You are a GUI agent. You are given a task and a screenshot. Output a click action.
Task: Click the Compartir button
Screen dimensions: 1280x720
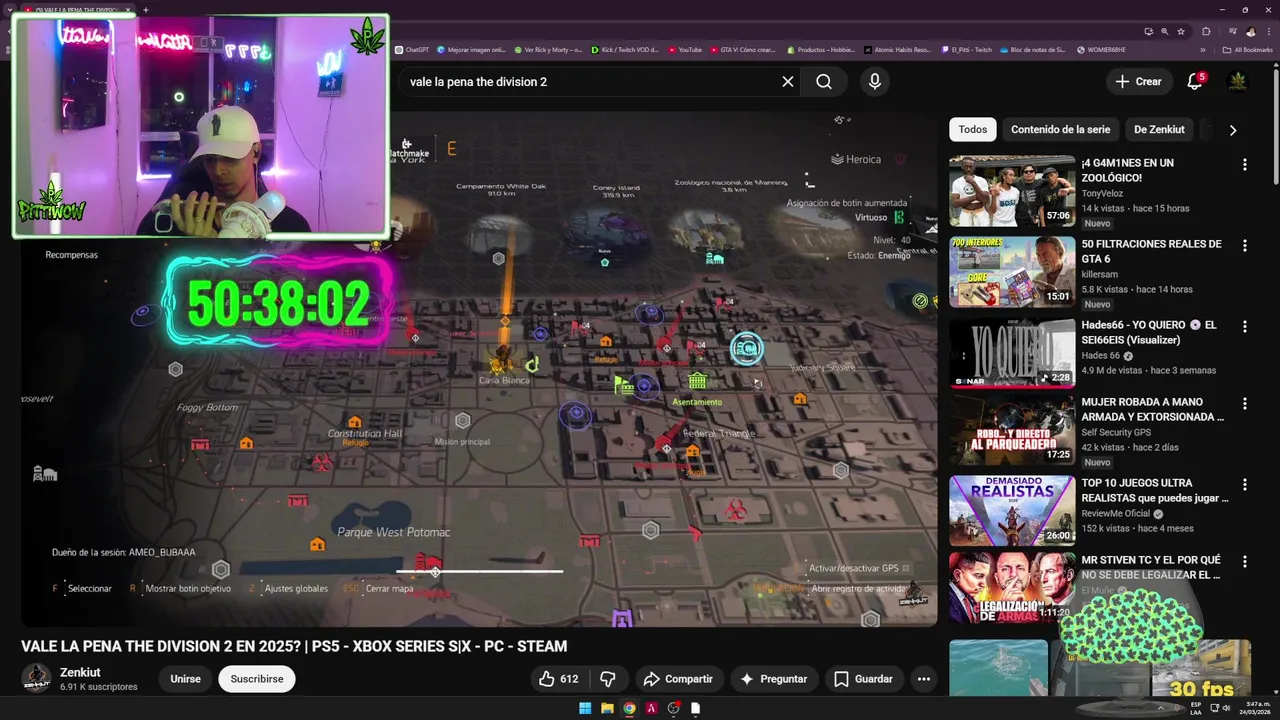click(x=678, y=679)
